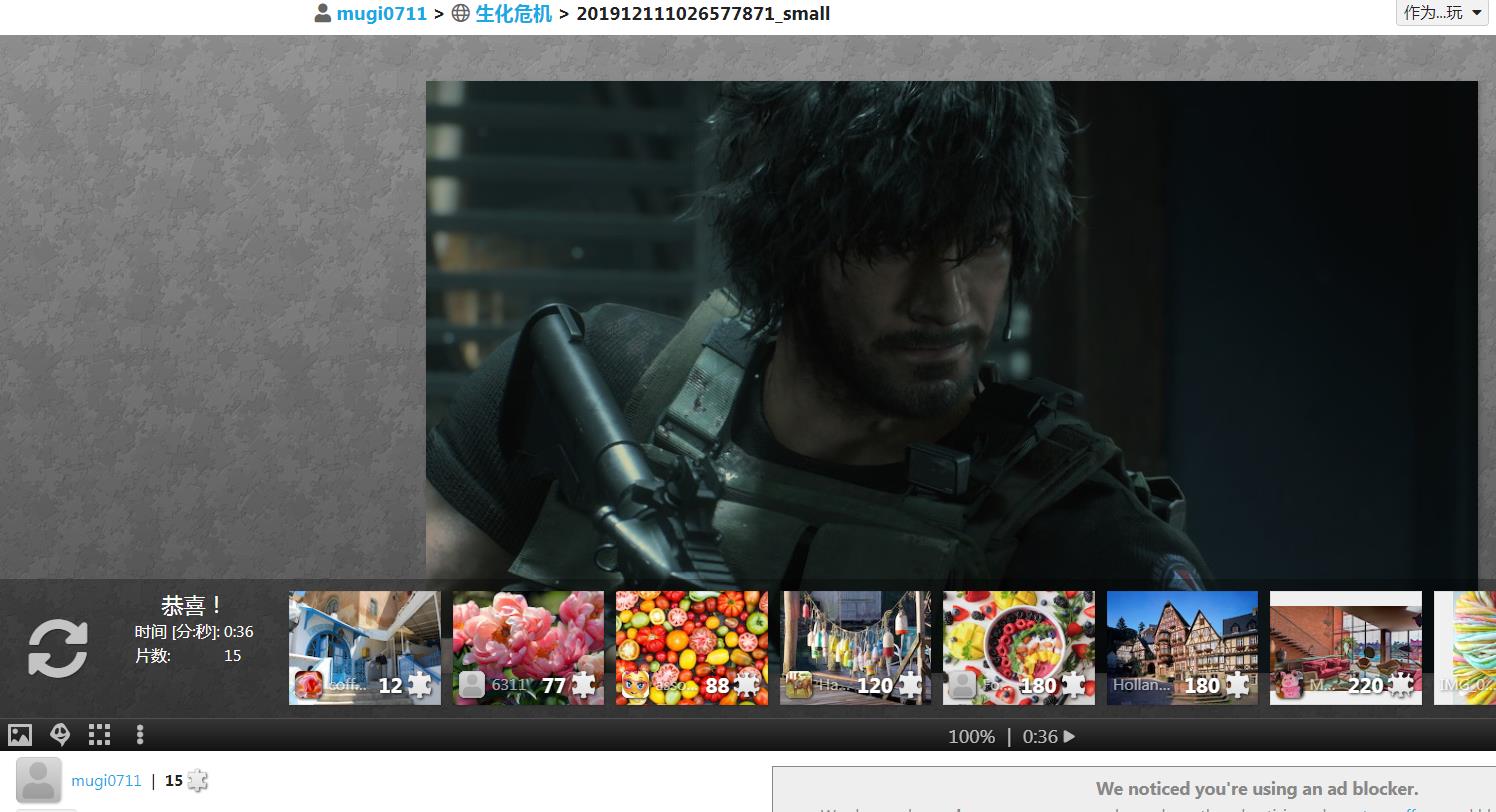Select the 88-piece tomatoes puzzle thumbnail

pyautogui.click(x=691, y=647)
